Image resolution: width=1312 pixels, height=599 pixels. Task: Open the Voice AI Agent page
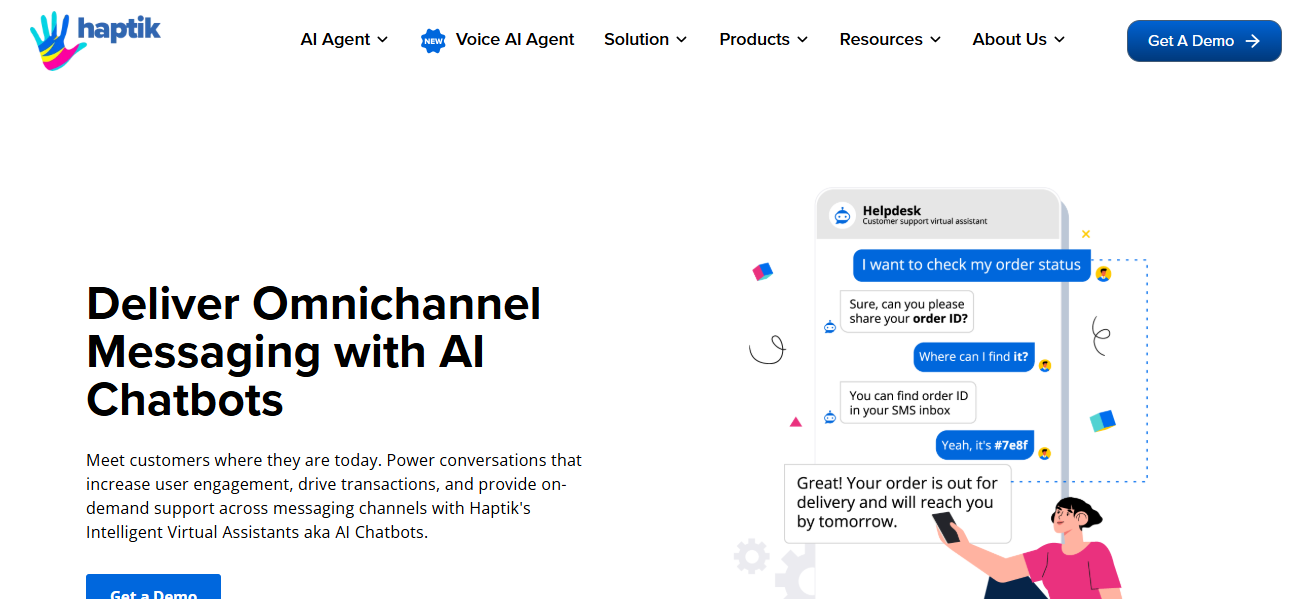(514, 40)
